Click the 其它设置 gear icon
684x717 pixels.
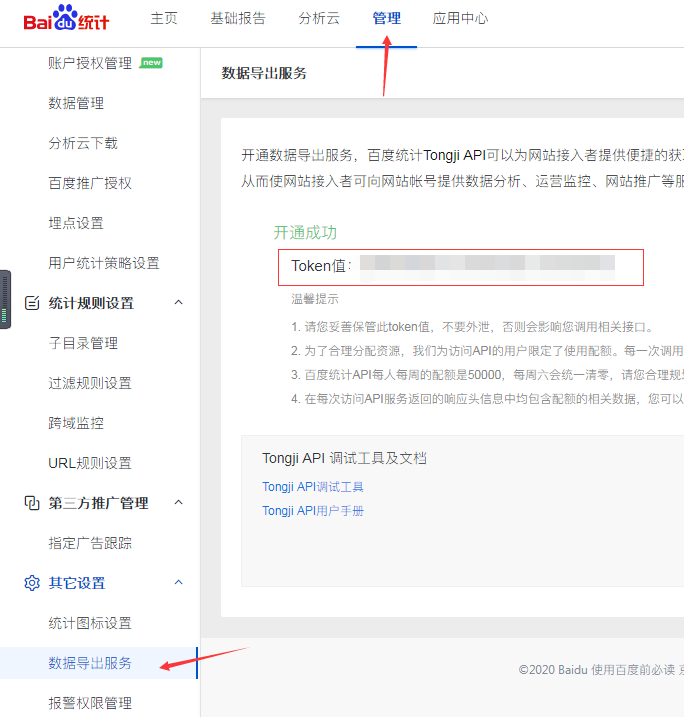(32, 583)
